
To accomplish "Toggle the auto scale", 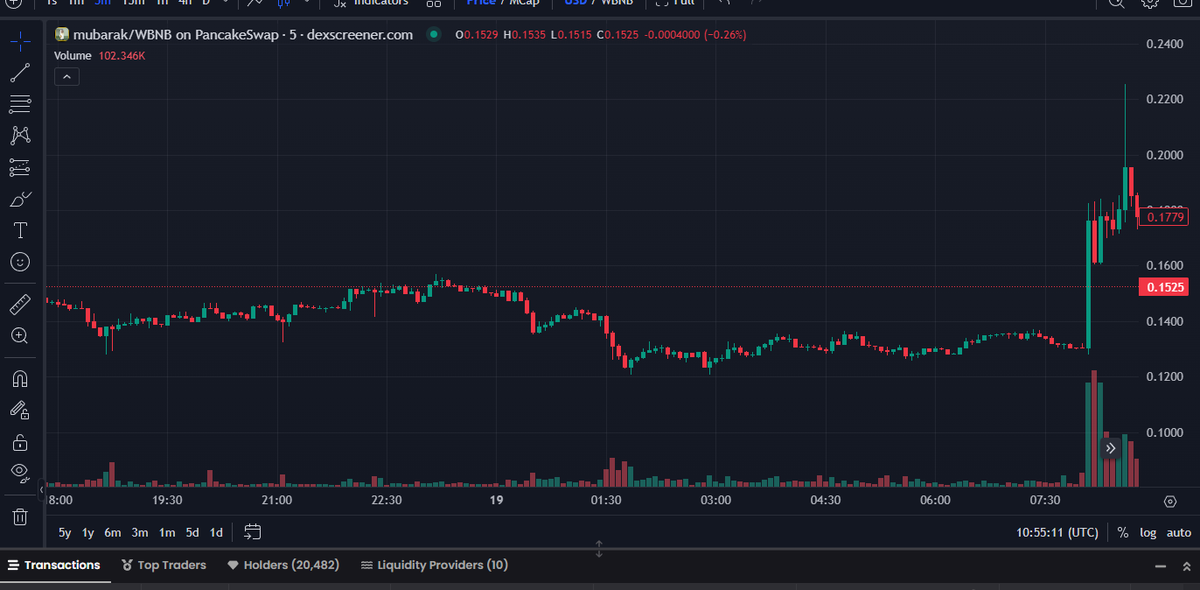I will click(1179, 533).
